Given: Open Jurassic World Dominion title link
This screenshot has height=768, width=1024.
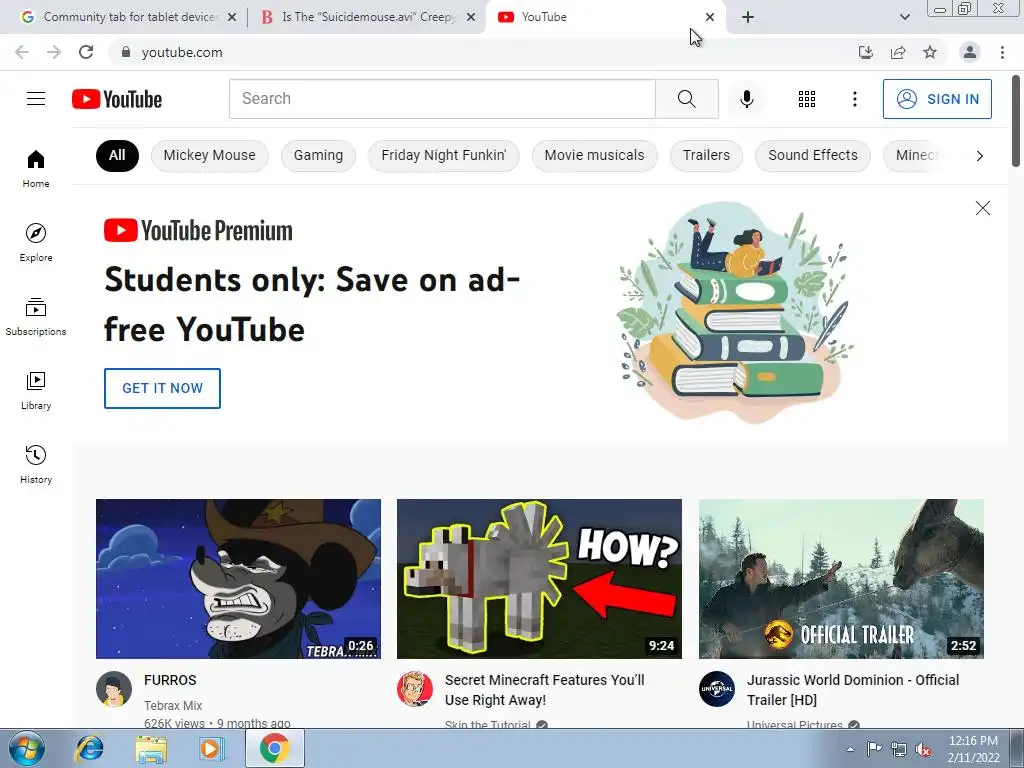Looking at the screenshot, I should click(853, 690).
